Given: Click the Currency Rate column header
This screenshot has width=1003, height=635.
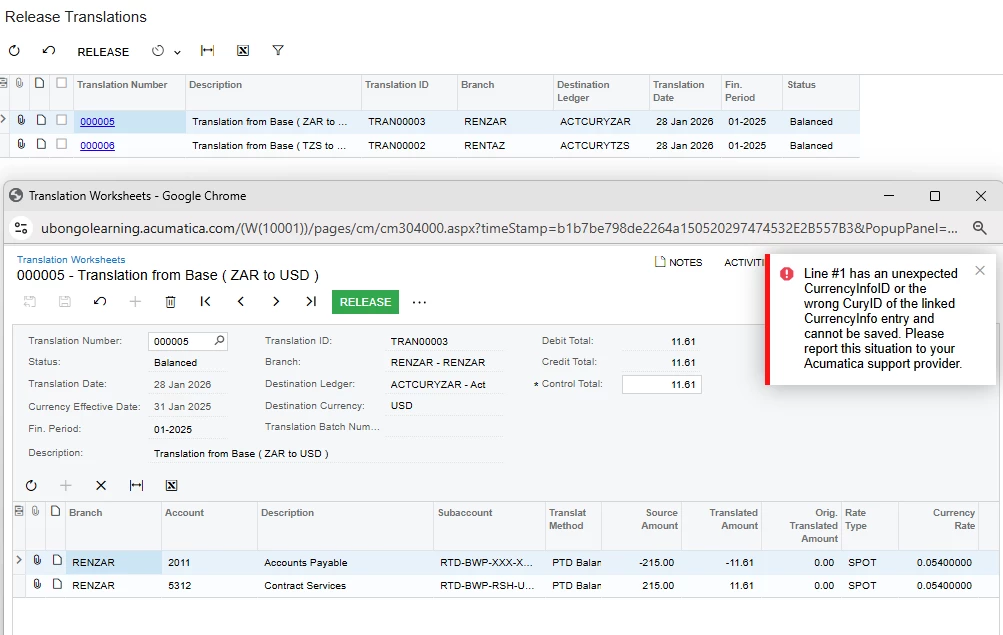Looking at the screenshot, I should [x=953, y=519].
